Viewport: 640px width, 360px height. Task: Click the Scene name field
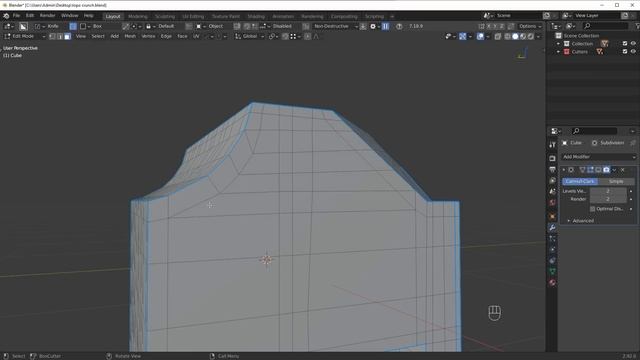[x=518, y=16]
